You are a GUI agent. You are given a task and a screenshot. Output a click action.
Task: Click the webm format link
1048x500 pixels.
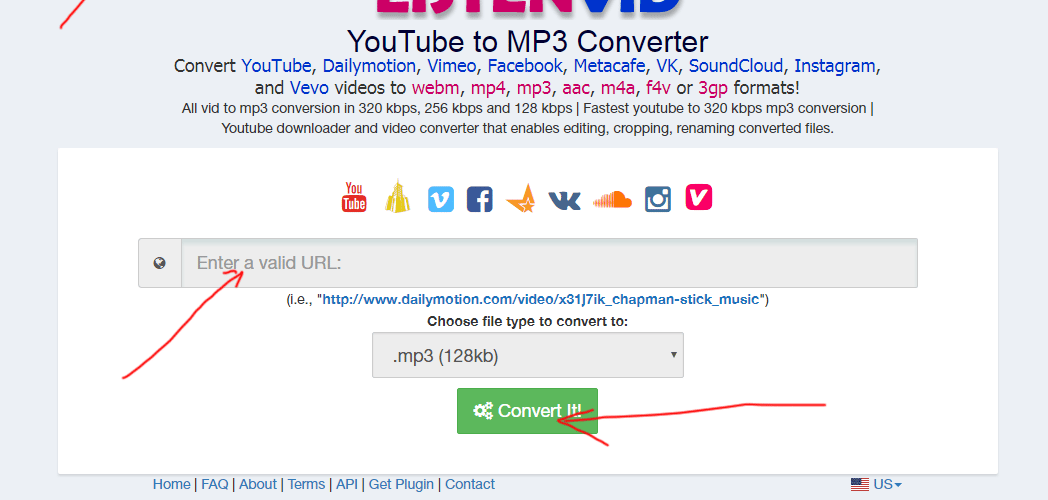[x=435, y=88]
